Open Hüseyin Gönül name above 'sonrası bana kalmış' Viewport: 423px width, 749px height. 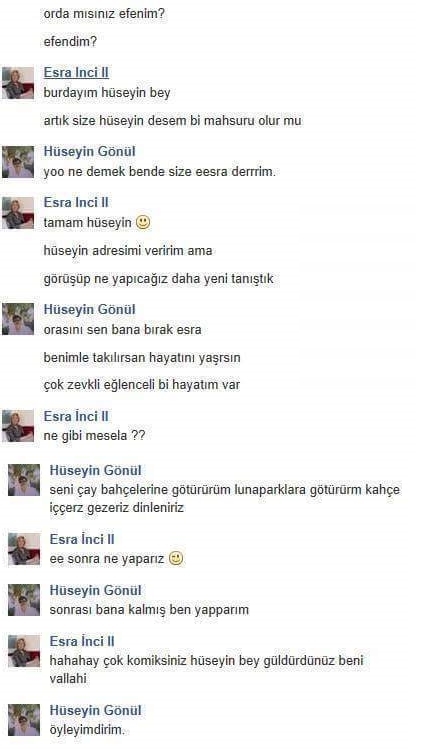pyautogui.click(x=95, y=590)
